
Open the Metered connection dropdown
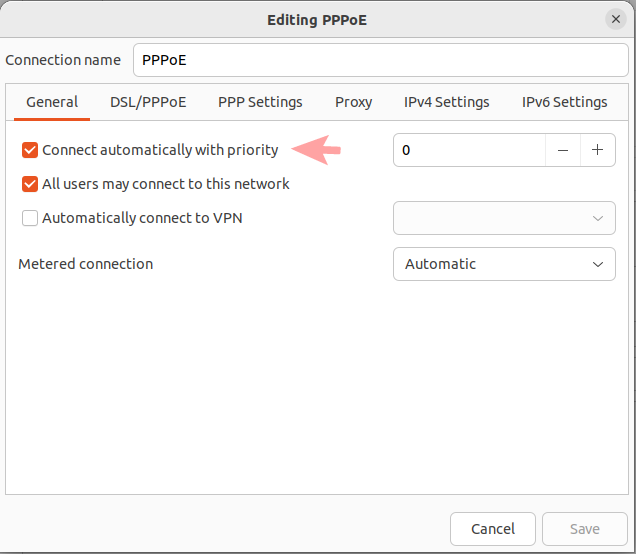point(504,264)
